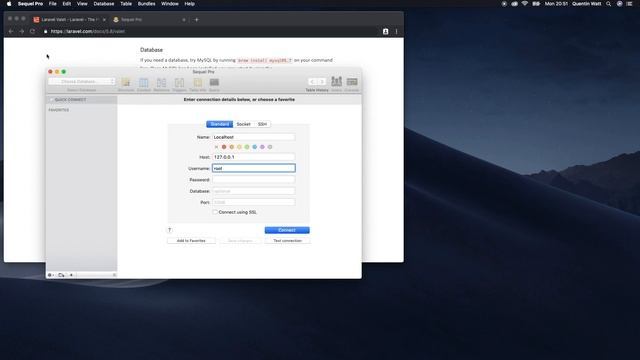Image resolution: width=640 pixels, height=360 pixels.
Task: Open the Triggers view toolbar icon
Action: [x=179, y=83]
